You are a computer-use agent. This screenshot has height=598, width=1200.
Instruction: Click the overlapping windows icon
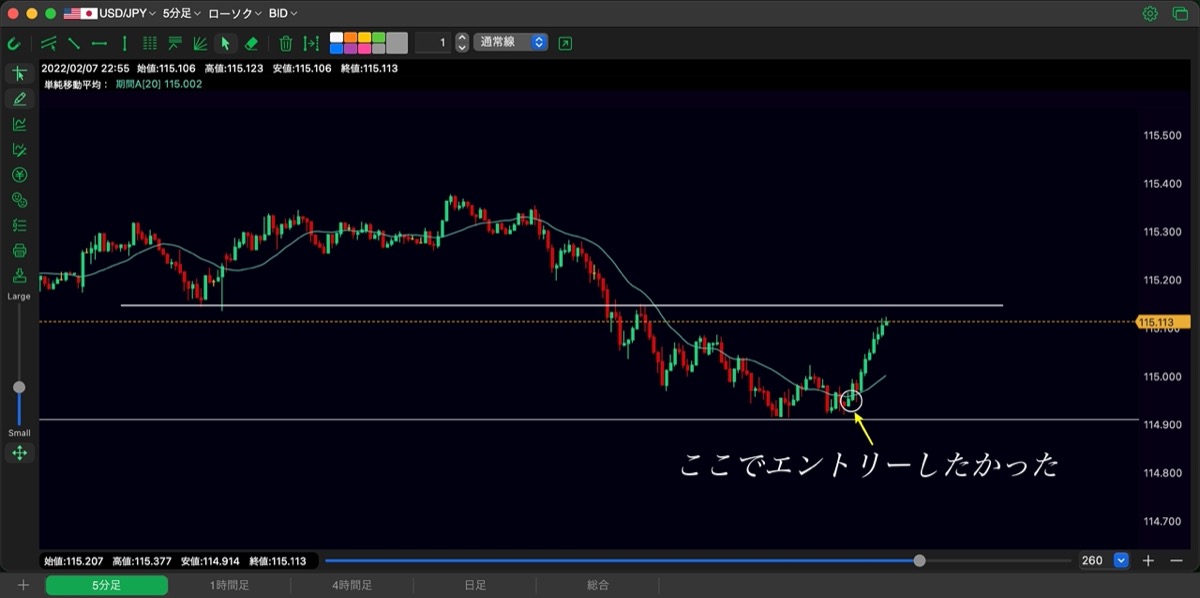point(1179,14)
